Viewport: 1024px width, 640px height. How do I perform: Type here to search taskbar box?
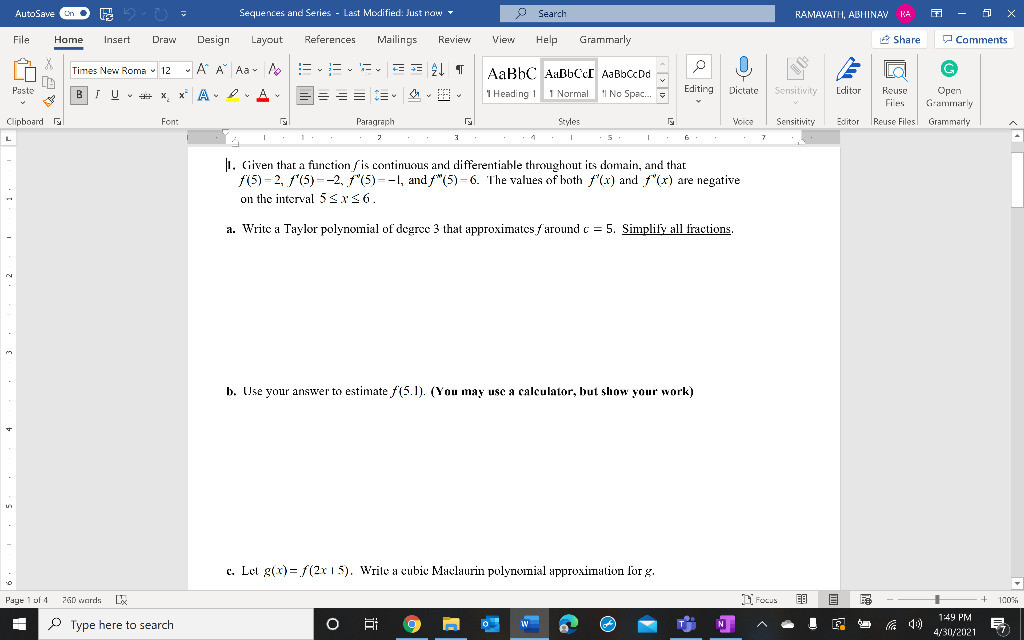[x=176, y=624]
